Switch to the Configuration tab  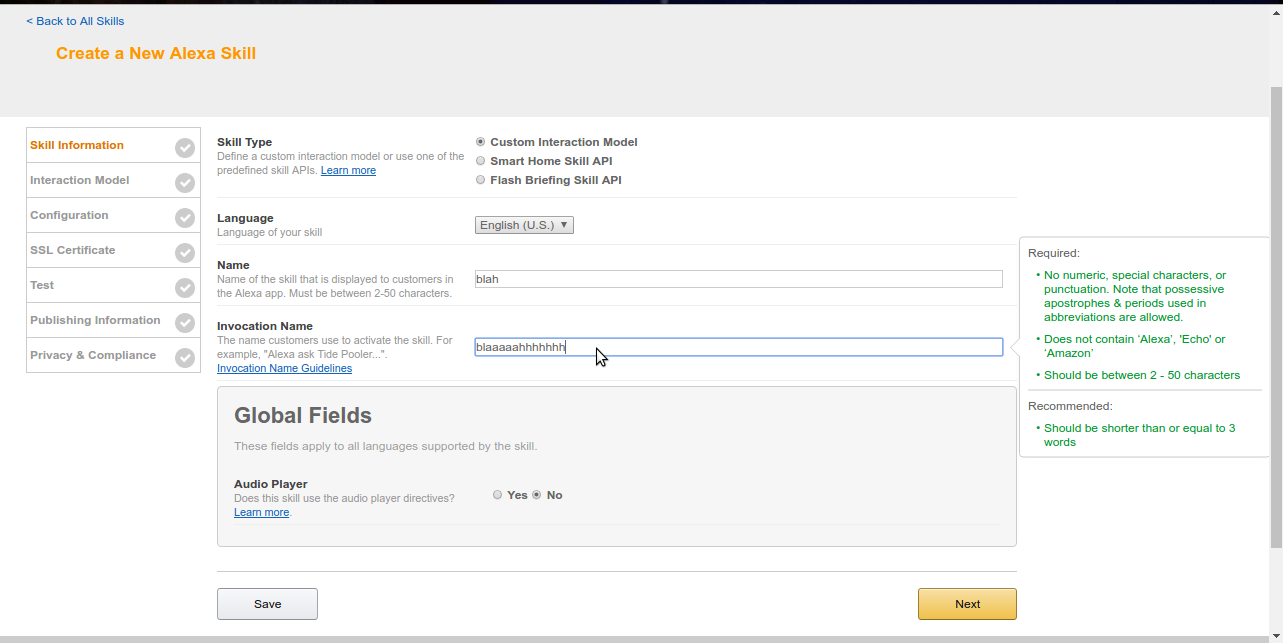click(113, 215)
